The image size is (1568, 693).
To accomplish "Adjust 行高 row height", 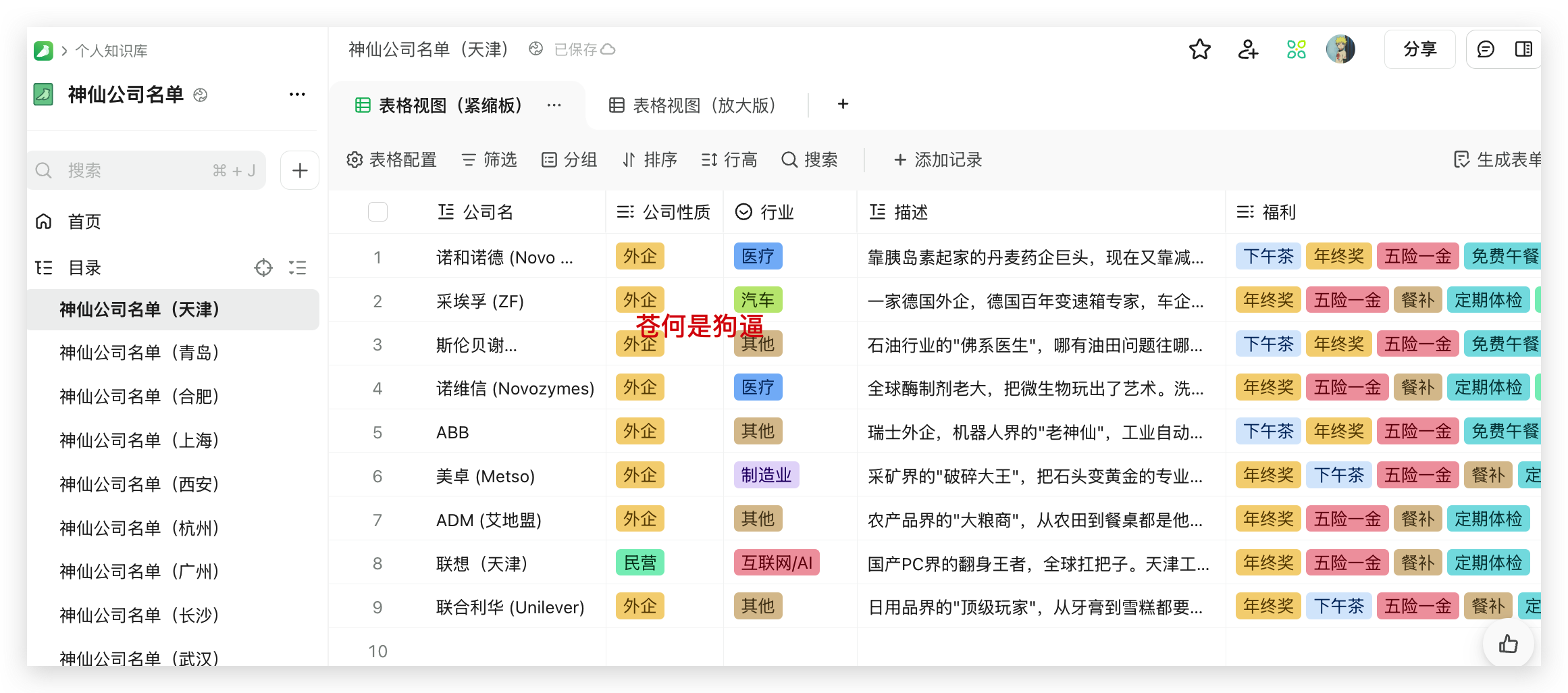I will [729, 159].
